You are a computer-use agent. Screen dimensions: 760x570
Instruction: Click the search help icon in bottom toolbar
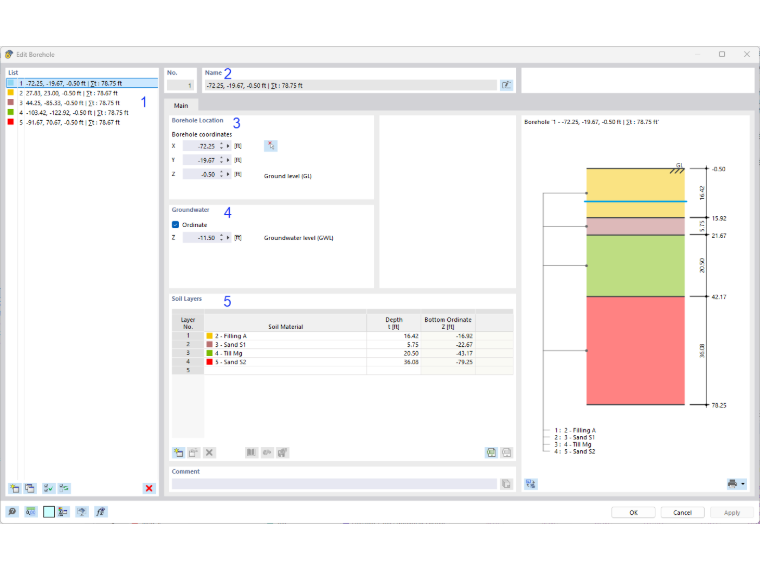(12, 512)
